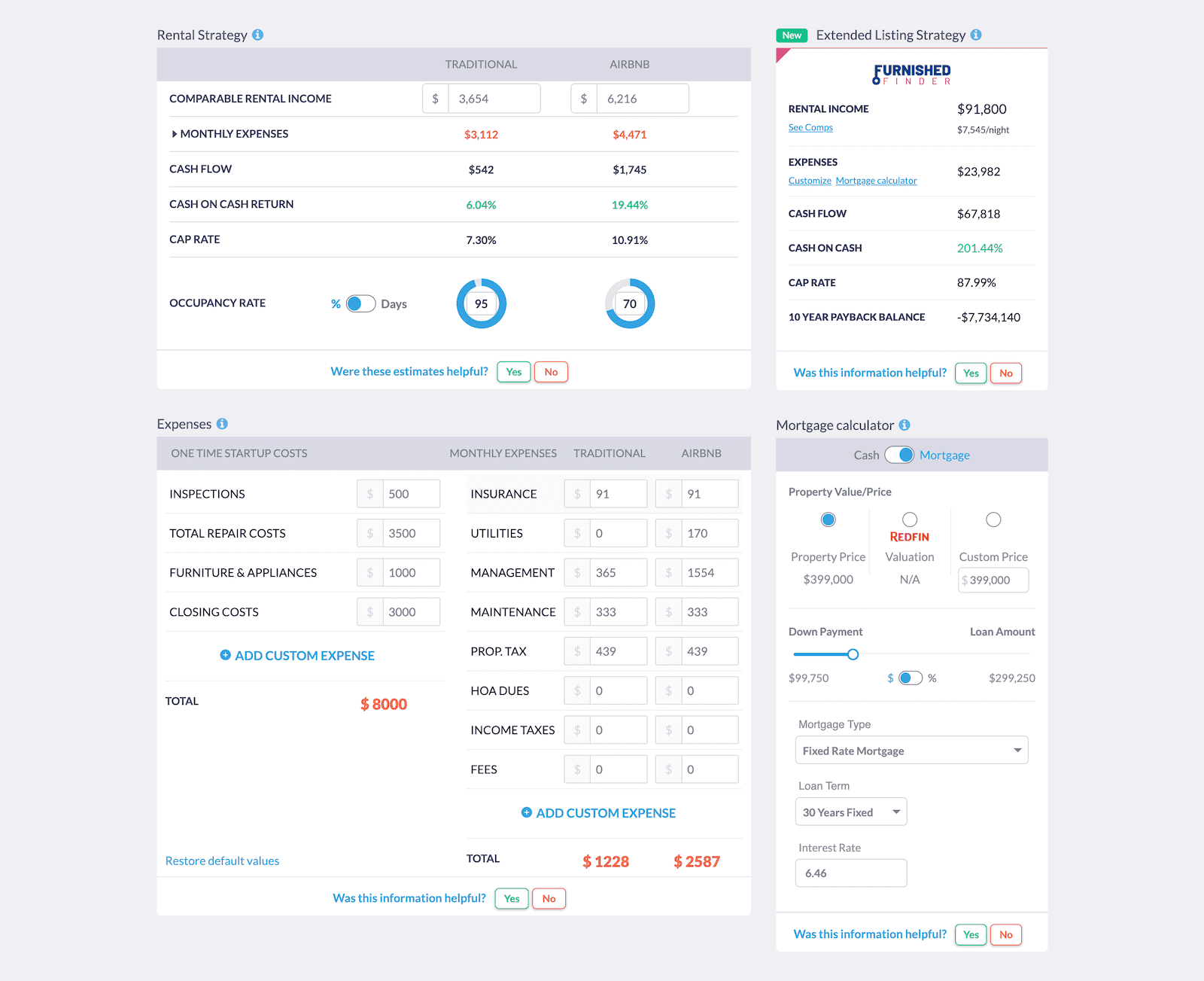
Task: Click plus icon under startup costs total
Action: pos(225,655)
